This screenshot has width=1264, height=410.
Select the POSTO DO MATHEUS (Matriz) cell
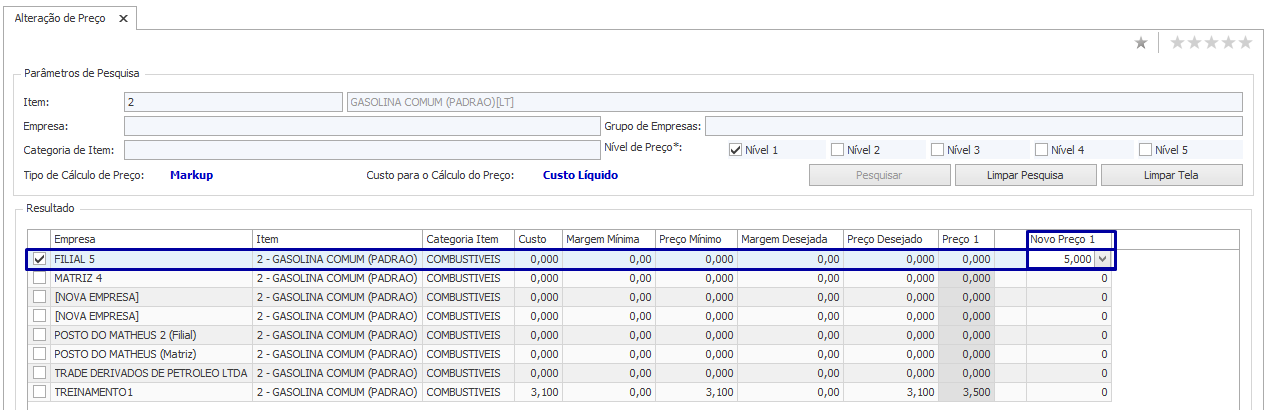point(151,354)
